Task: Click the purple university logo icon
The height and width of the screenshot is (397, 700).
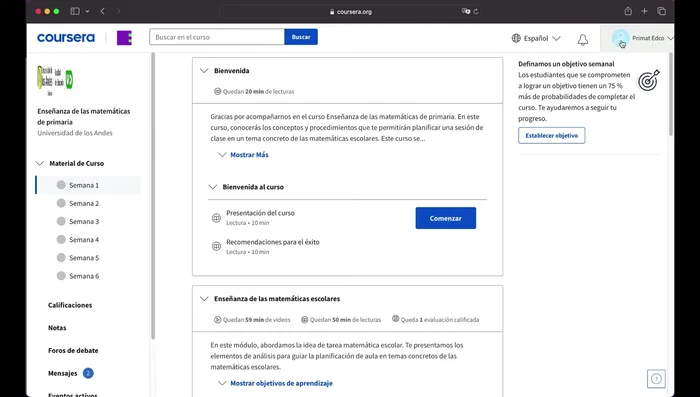Action: 124,38
